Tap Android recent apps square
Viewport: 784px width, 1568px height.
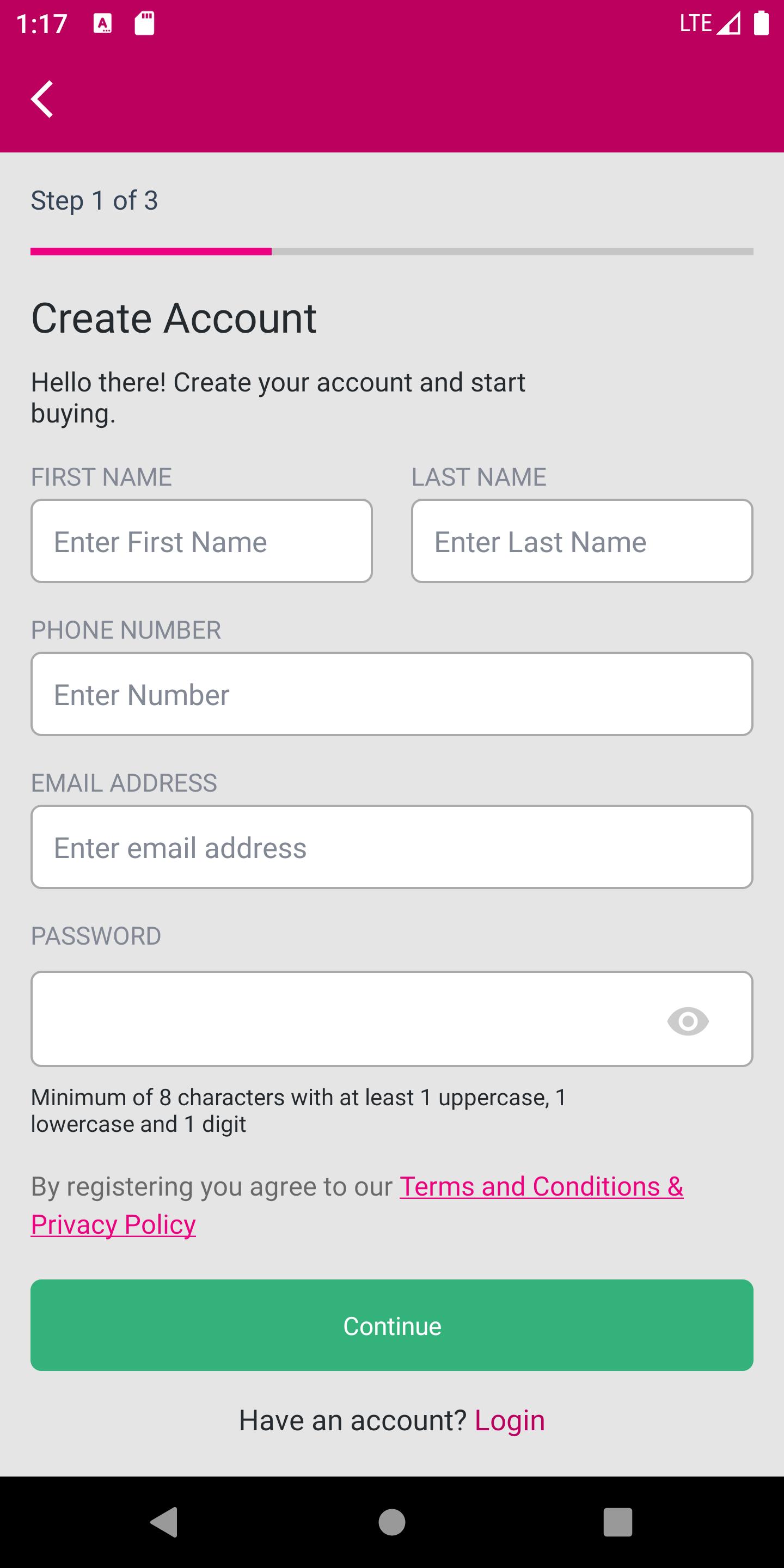[618, 1522]
